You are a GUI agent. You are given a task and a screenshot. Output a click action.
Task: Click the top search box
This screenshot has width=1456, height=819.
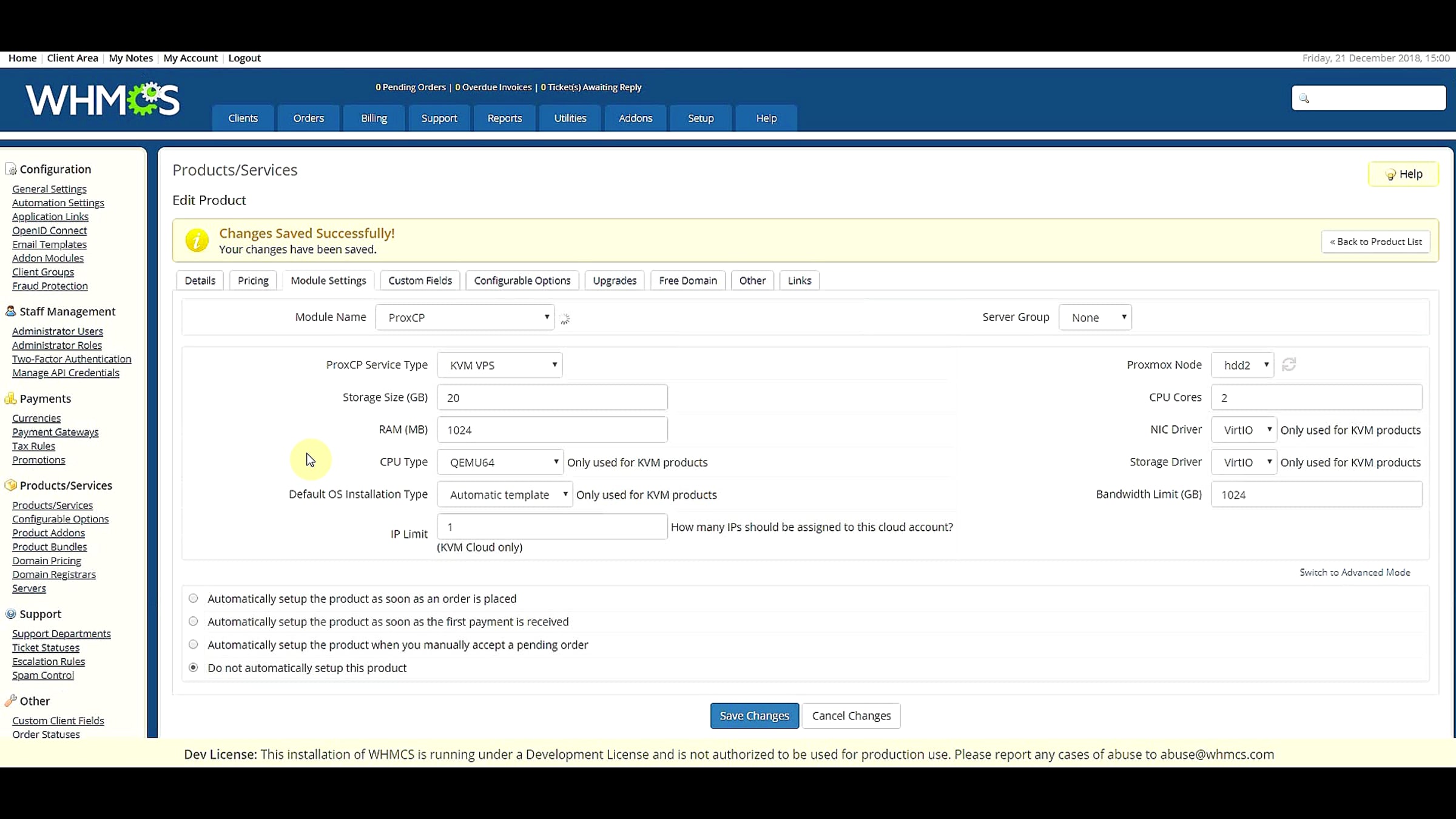click(1369, 98)
